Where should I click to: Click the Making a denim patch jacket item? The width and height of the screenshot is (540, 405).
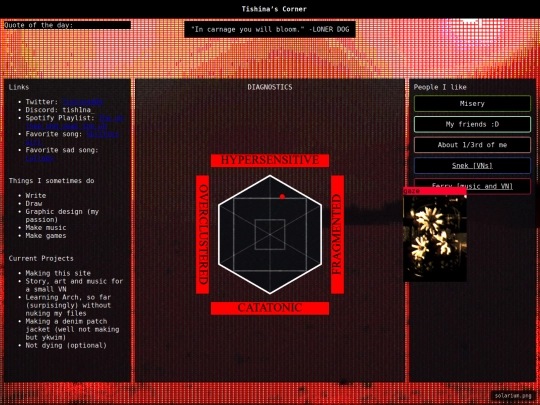point(72,329)
